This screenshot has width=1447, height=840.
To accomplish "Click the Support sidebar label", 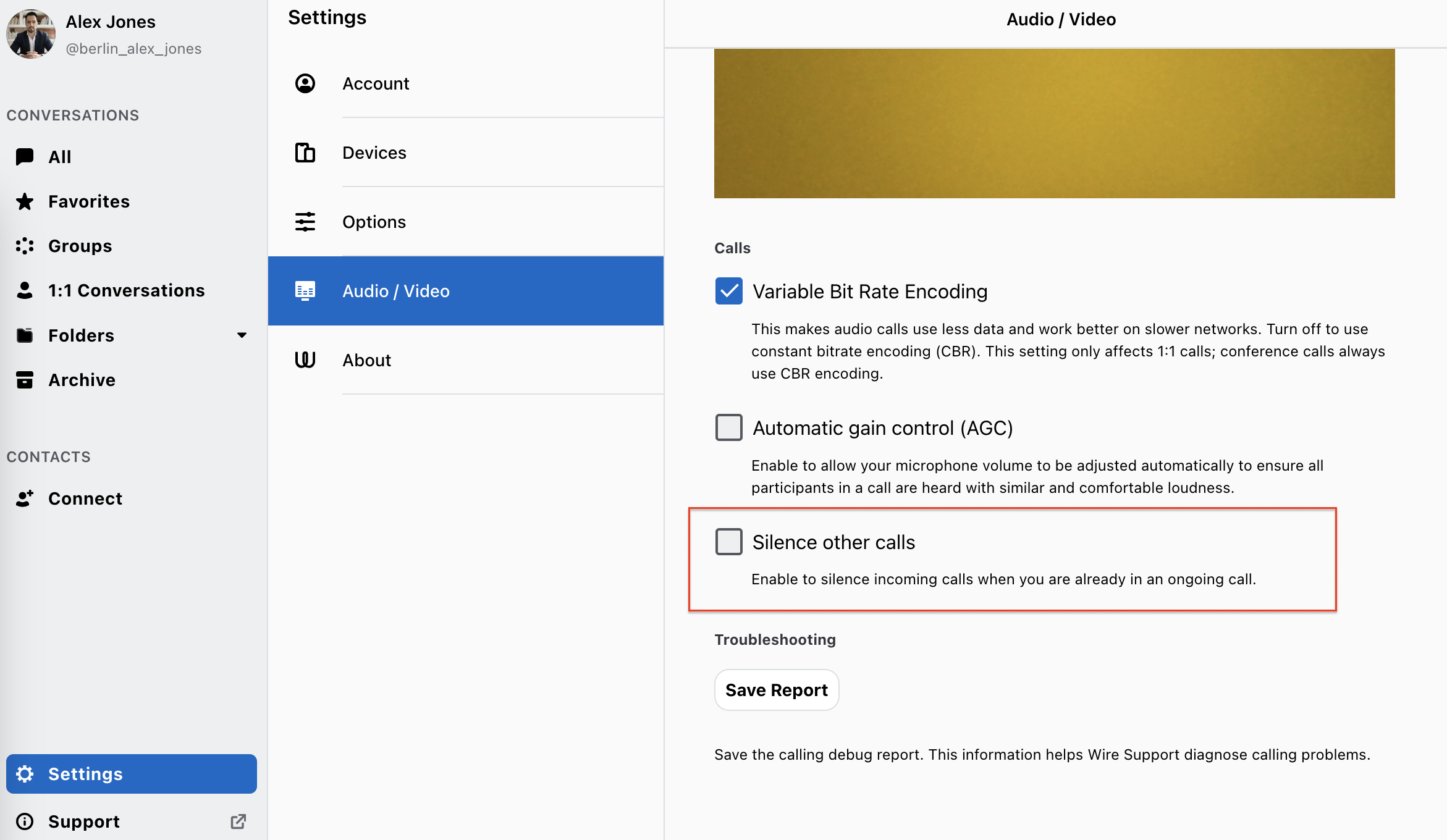I will (x=84, y=821).
